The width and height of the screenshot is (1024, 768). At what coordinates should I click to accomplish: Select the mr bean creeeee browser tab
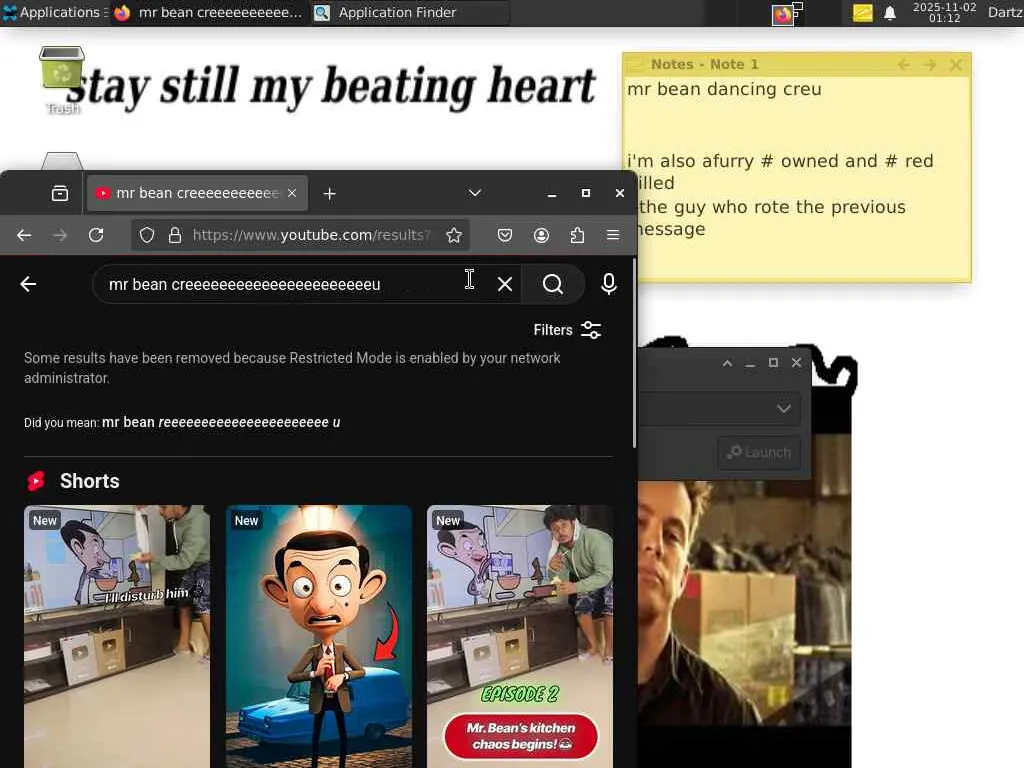[x=197, y=193]
